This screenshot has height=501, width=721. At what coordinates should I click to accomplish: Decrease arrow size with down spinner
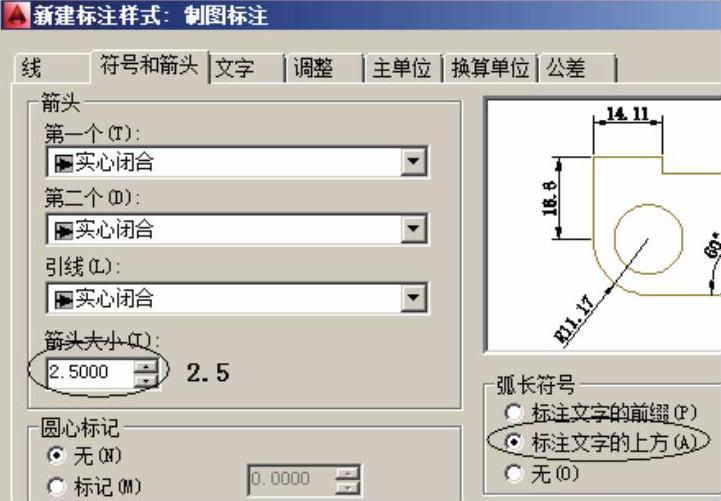pyautogui.click(x=146, y=380)
